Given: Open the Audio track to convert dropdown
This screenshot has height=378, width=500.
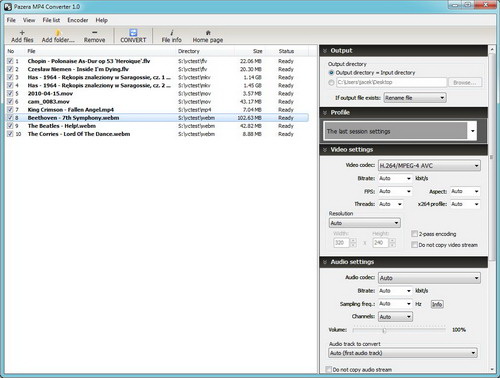Looking at the screenshot, I should pyautogui.click(x=403, y=353).
